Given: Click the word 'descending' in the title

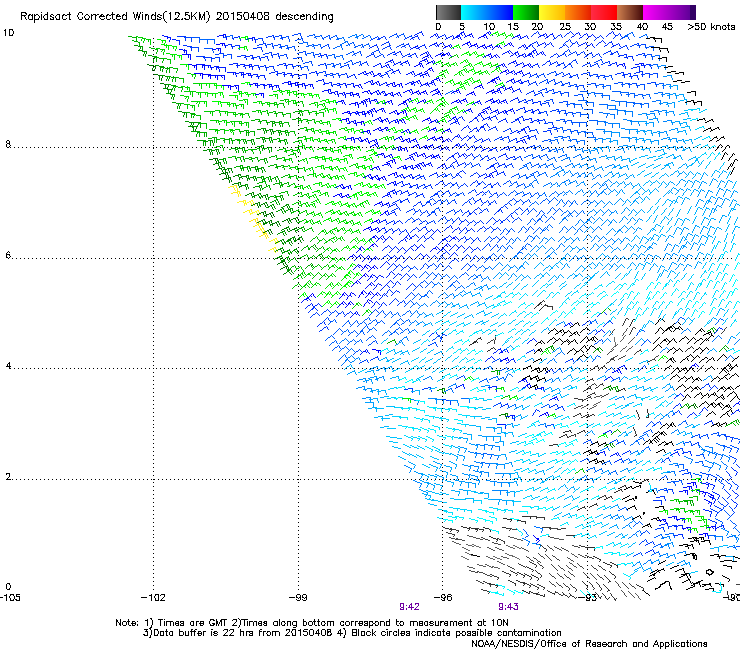Looking at the screenshot, I should pos(304,17).
